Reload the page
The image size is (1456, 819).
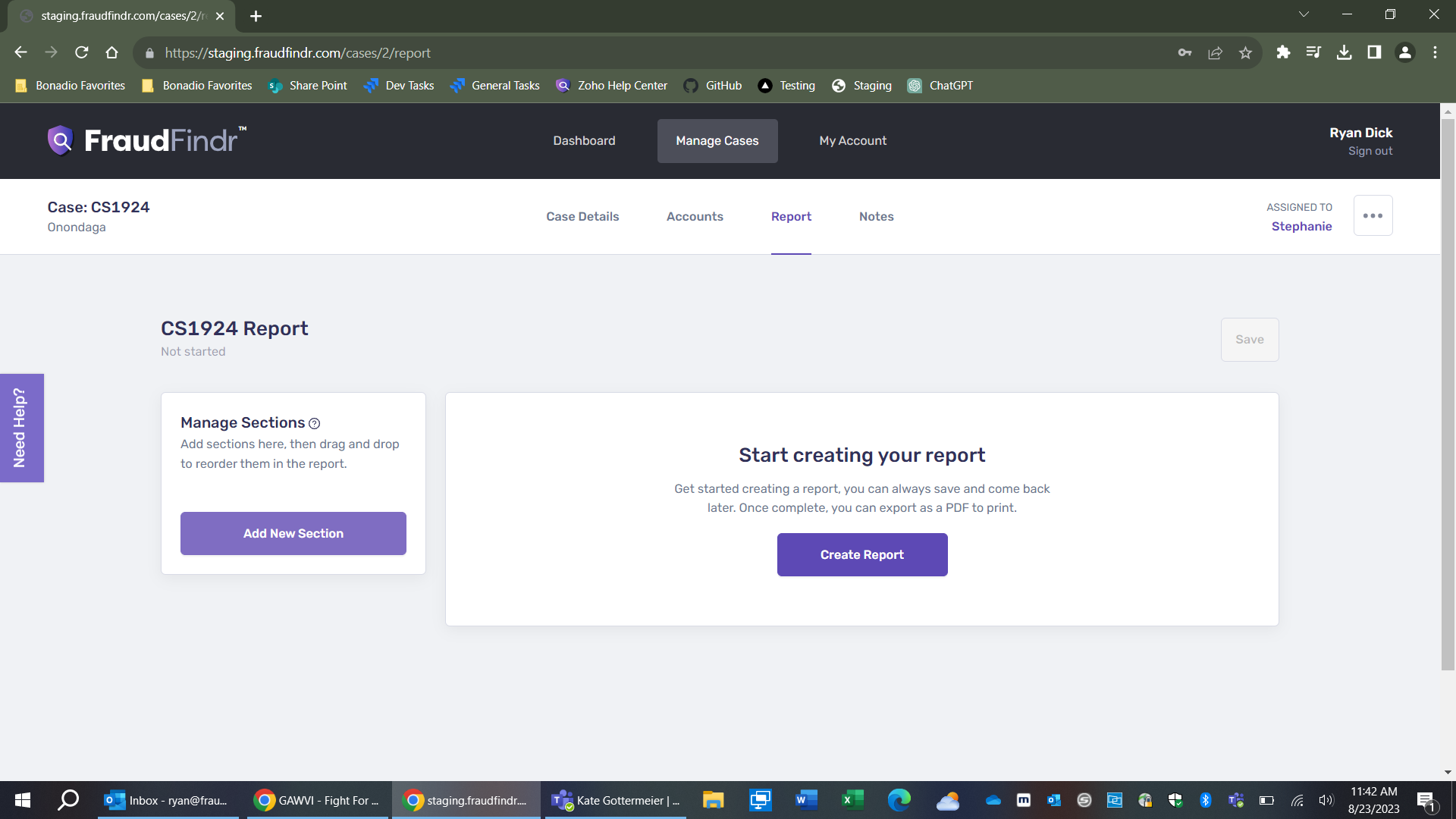point(82,53)
